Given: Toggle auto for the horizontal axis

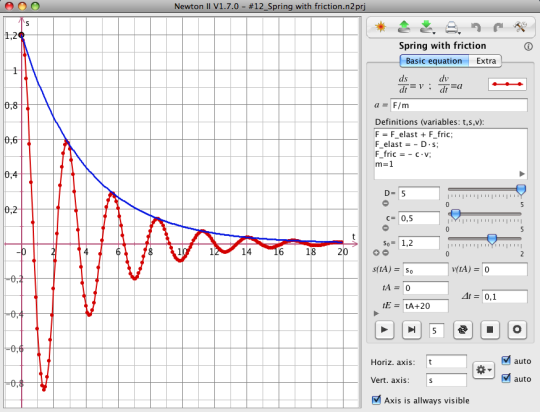Looking at the screenshot, I should [506, 360].
